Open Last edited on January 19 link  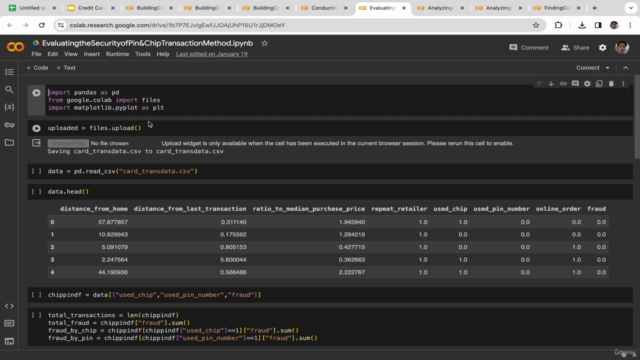pyautogui.click(x=211, y=54)
